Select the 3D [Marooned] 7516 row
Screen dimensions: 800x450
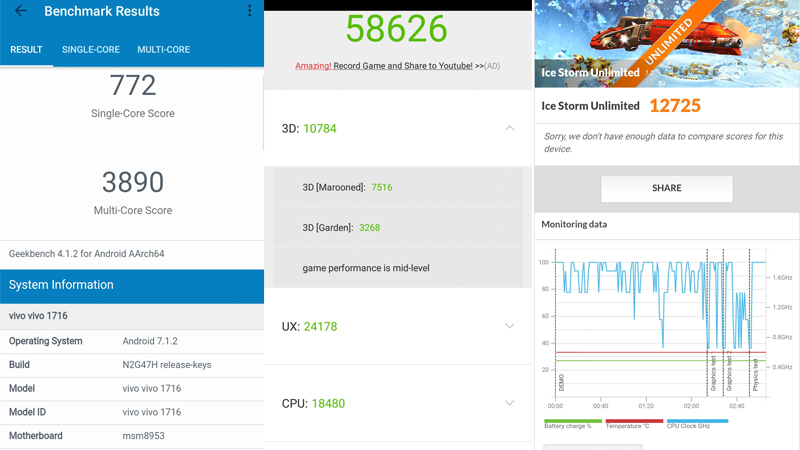click(x=397, y=187)
